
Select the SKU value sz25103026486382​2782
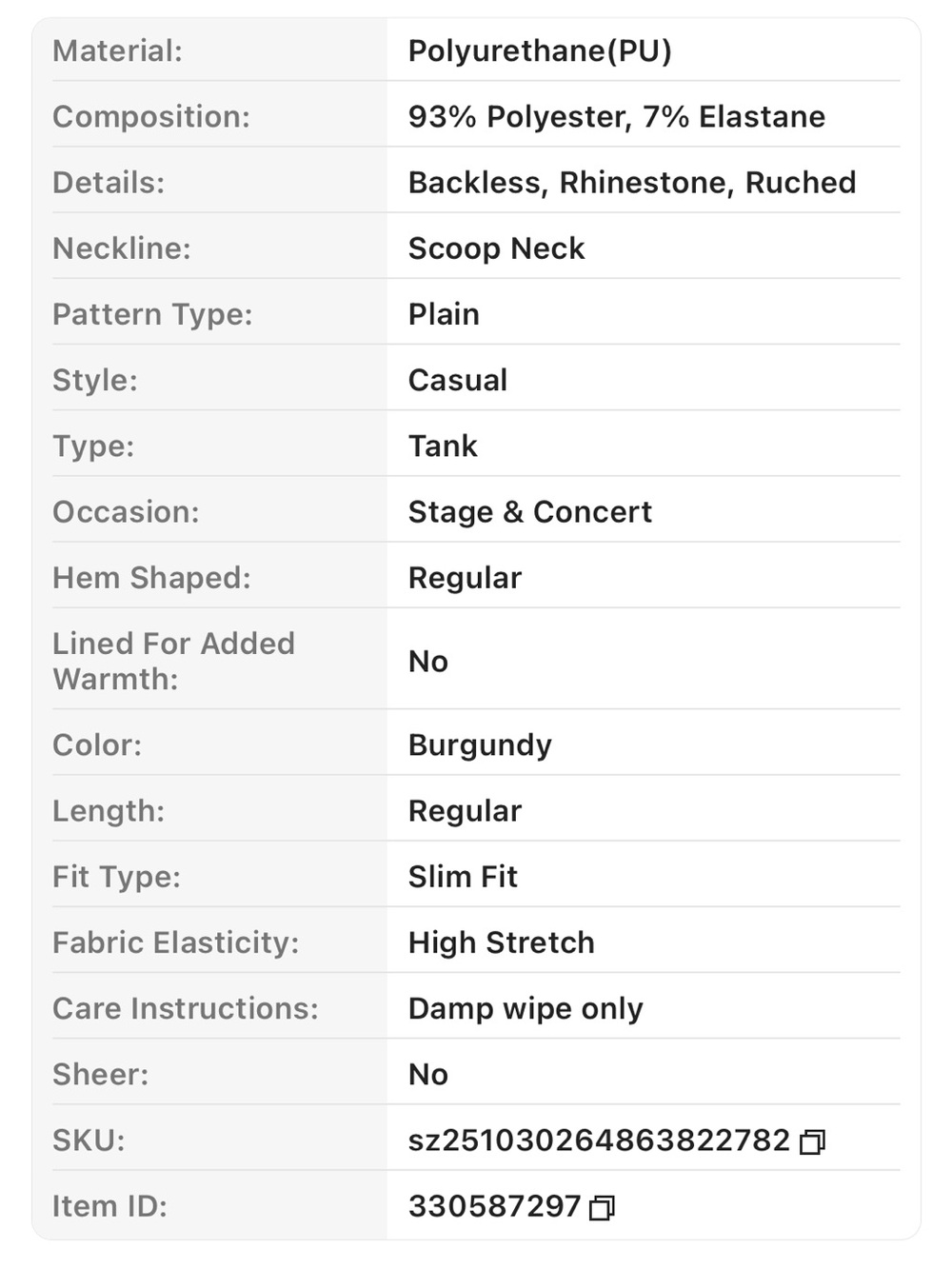tap(599, 1140)
